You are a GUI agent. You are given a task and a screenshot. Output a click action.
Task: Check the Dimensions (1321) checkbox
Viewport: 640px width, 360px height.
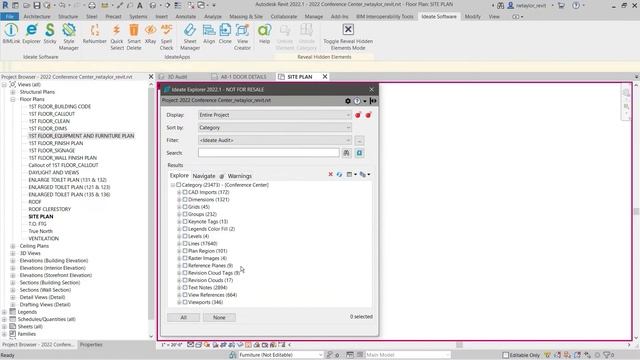click(x=185, y=200)
